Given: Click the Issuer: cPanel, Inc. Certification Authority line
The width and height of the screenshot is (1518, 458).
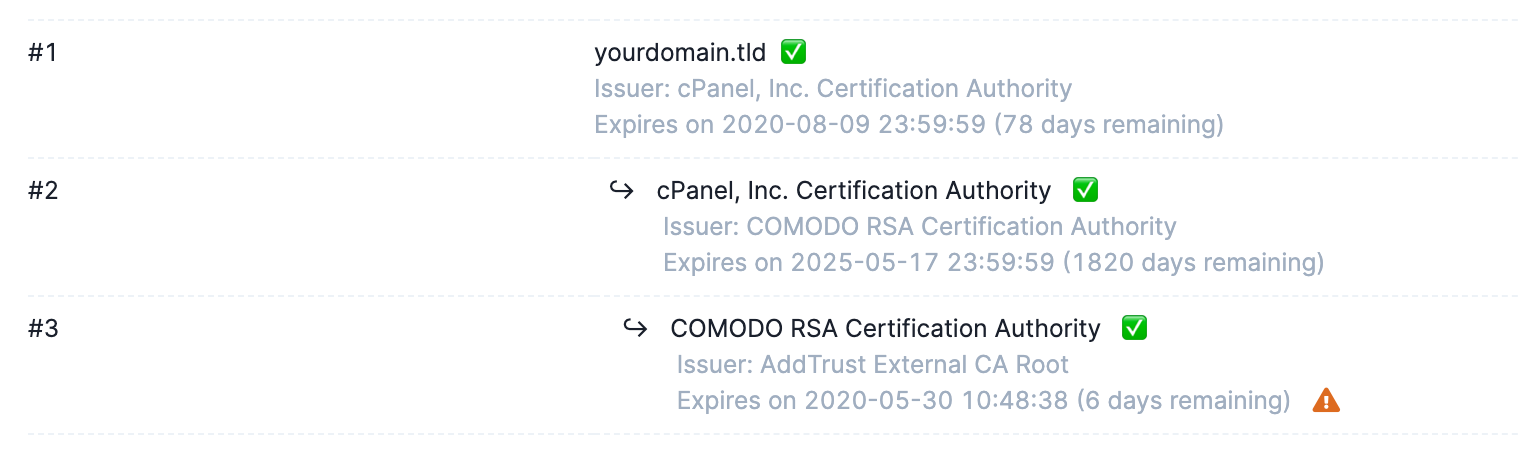Looking at the screenshot, I should click(833, 89).
